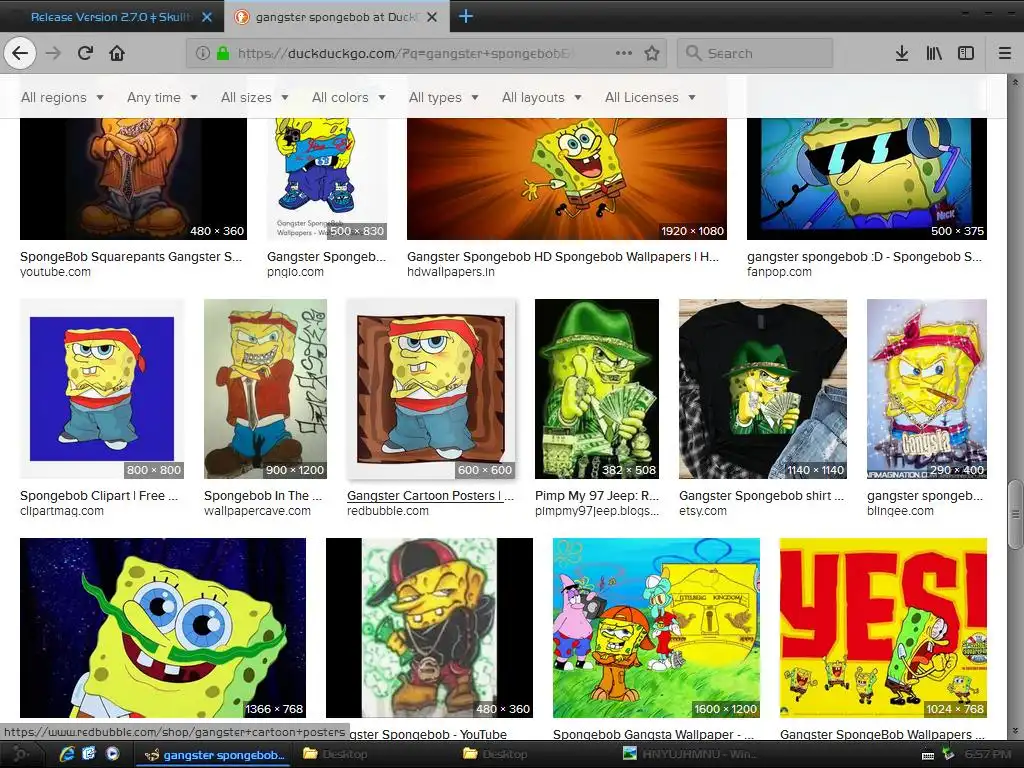The width and height of the screenshot is (1024, 768).
Task: Expand the All sizes filter
Action: (x=255, y=97)
